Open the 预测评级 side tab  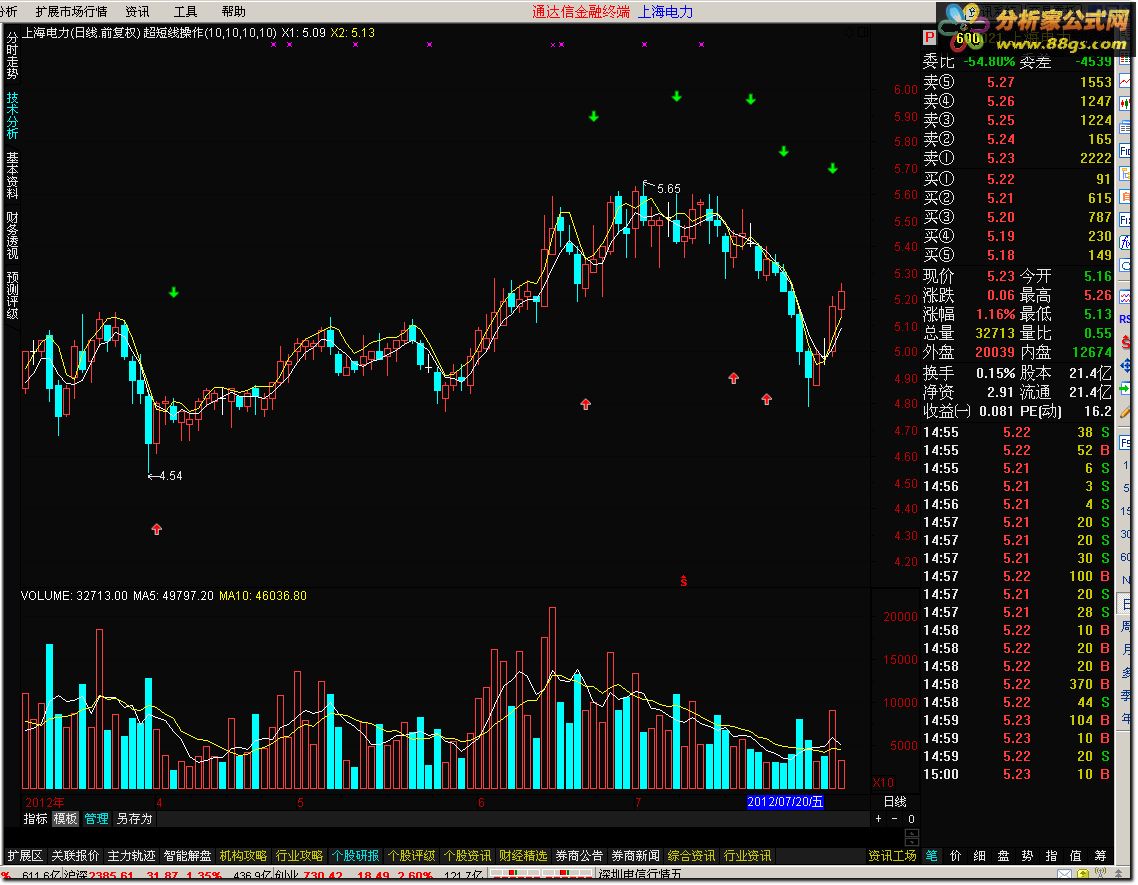point(12,295)
